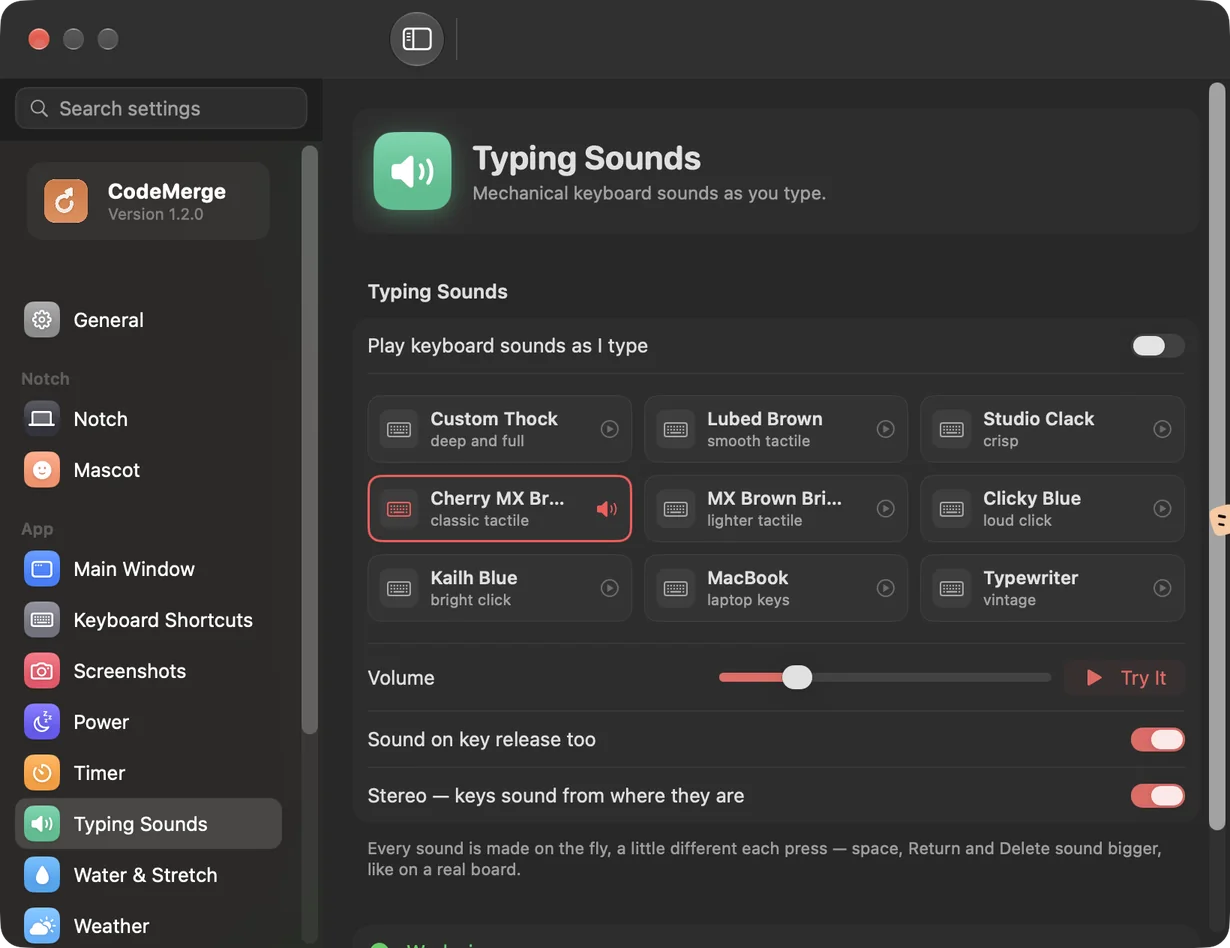The width and height of the screenshot is (1230, 948).
Task: Select the Custom Thock sound profile
Action: tap(499, 429)
